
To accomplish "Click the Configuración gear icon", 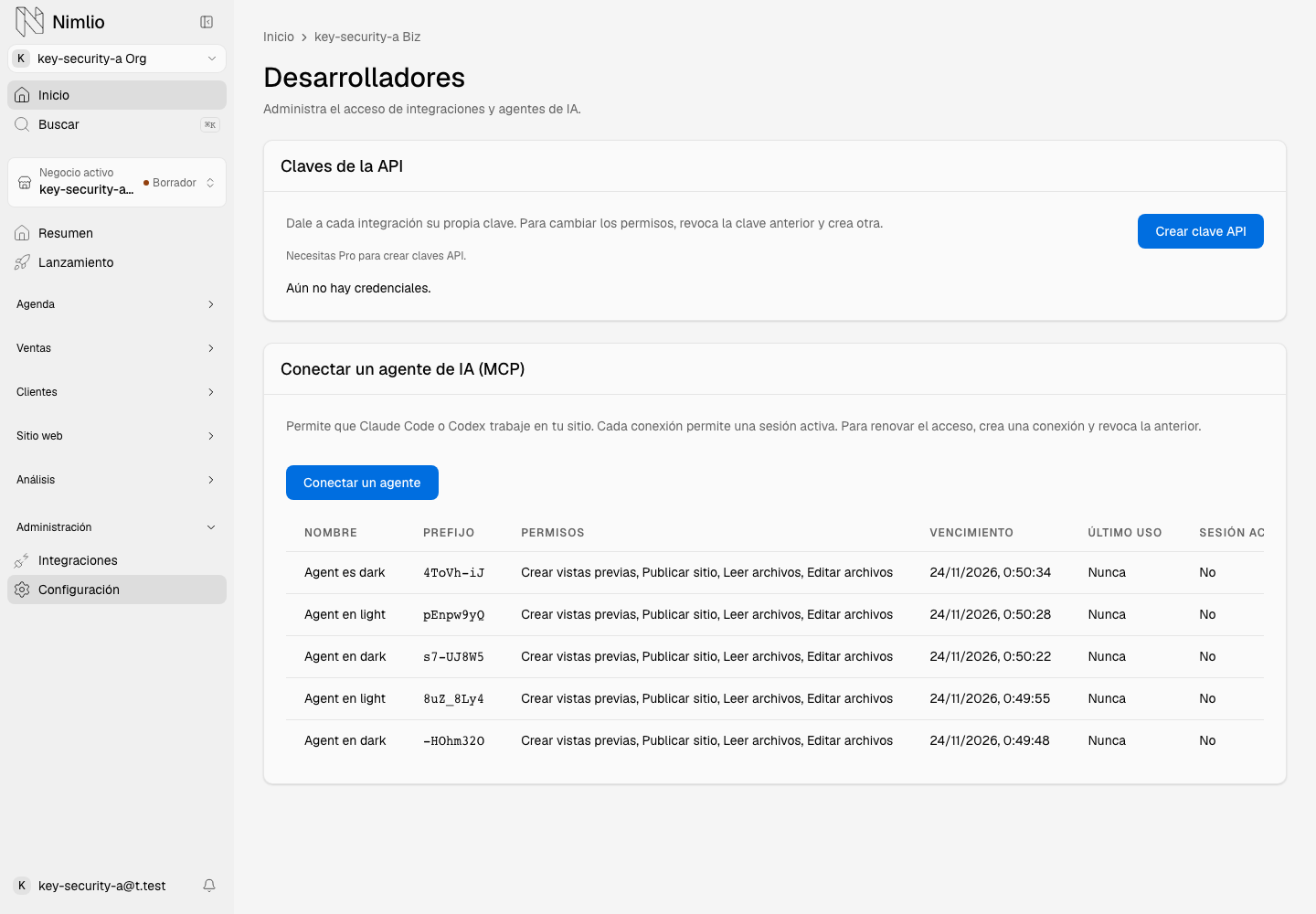I will click(22, 590).
